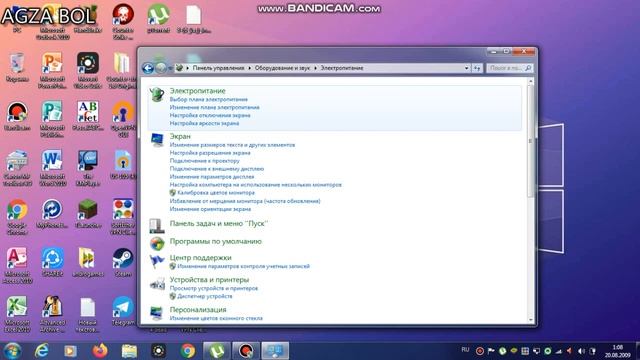Open the RU language indicator
Image resolution: width=640 pixels, height=360 pixels.
[x=465, y=350]
